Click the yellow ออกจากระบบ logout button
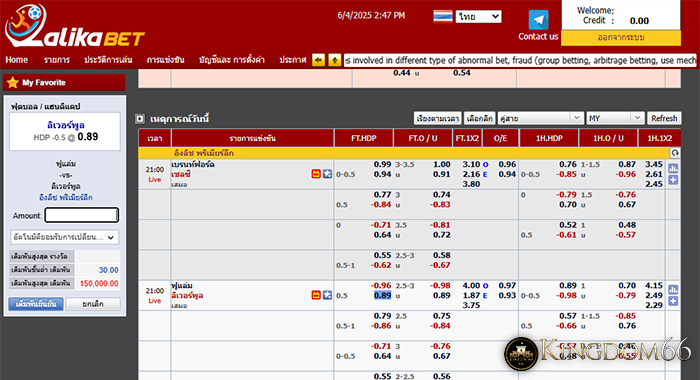 click(x=621, y=38)
